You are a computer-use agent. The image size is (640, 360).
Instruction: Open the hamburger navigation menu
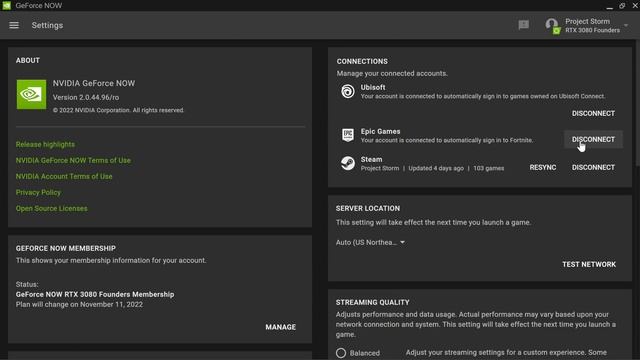pos(14,25)
